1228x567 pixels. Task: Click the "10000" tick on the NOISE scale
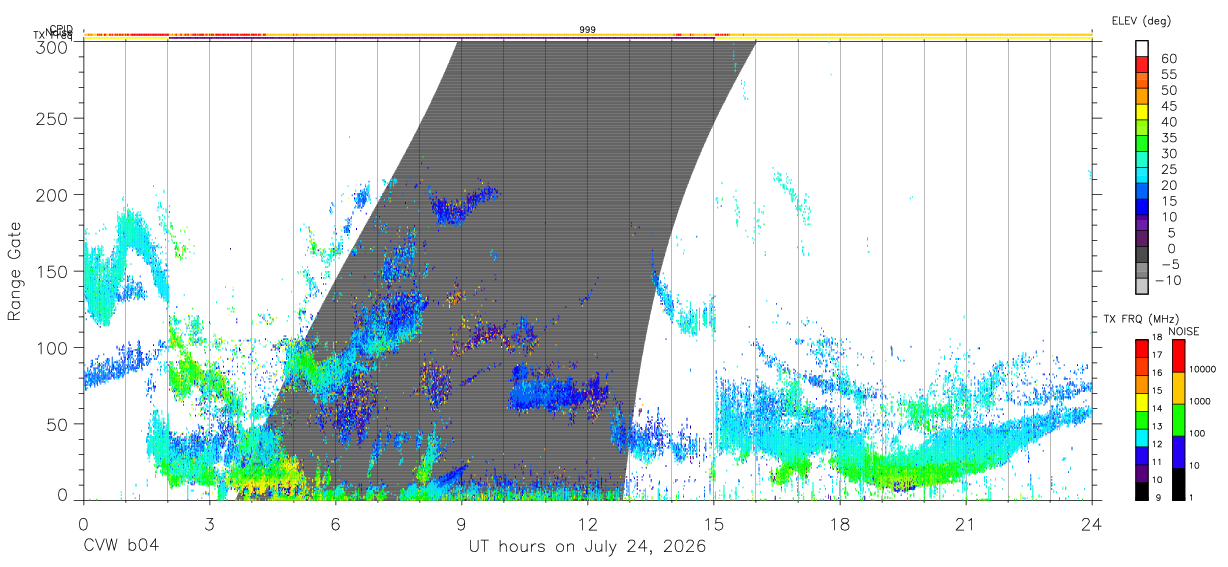coord(1205,369)
